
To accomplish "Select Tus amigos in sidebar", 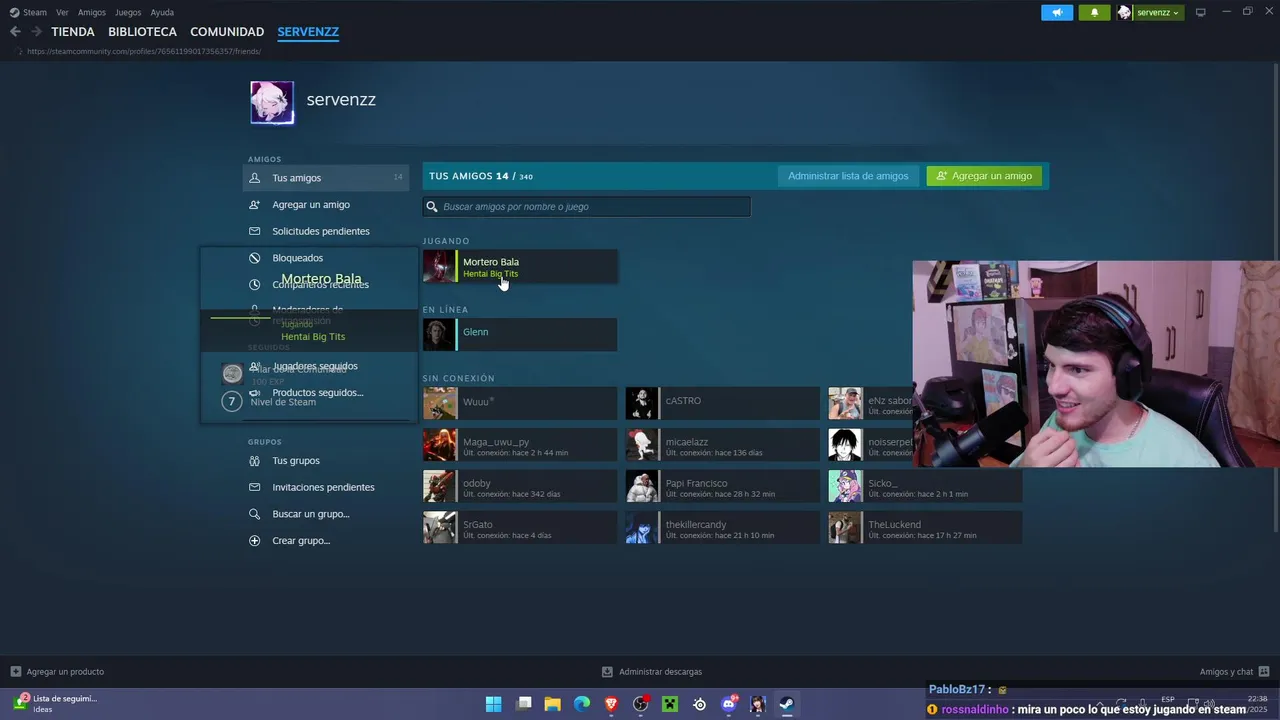I will 326,178.
